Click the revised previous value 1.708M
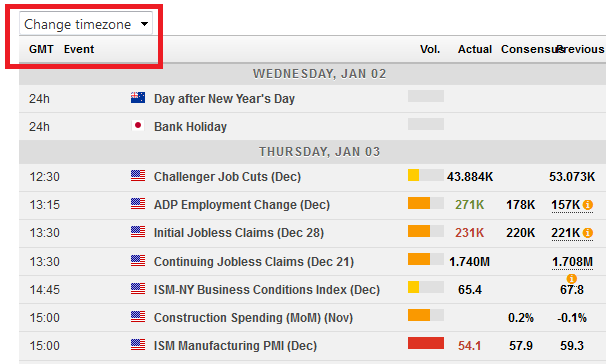This screenshot has height=364, width=606. pos(572,262)
